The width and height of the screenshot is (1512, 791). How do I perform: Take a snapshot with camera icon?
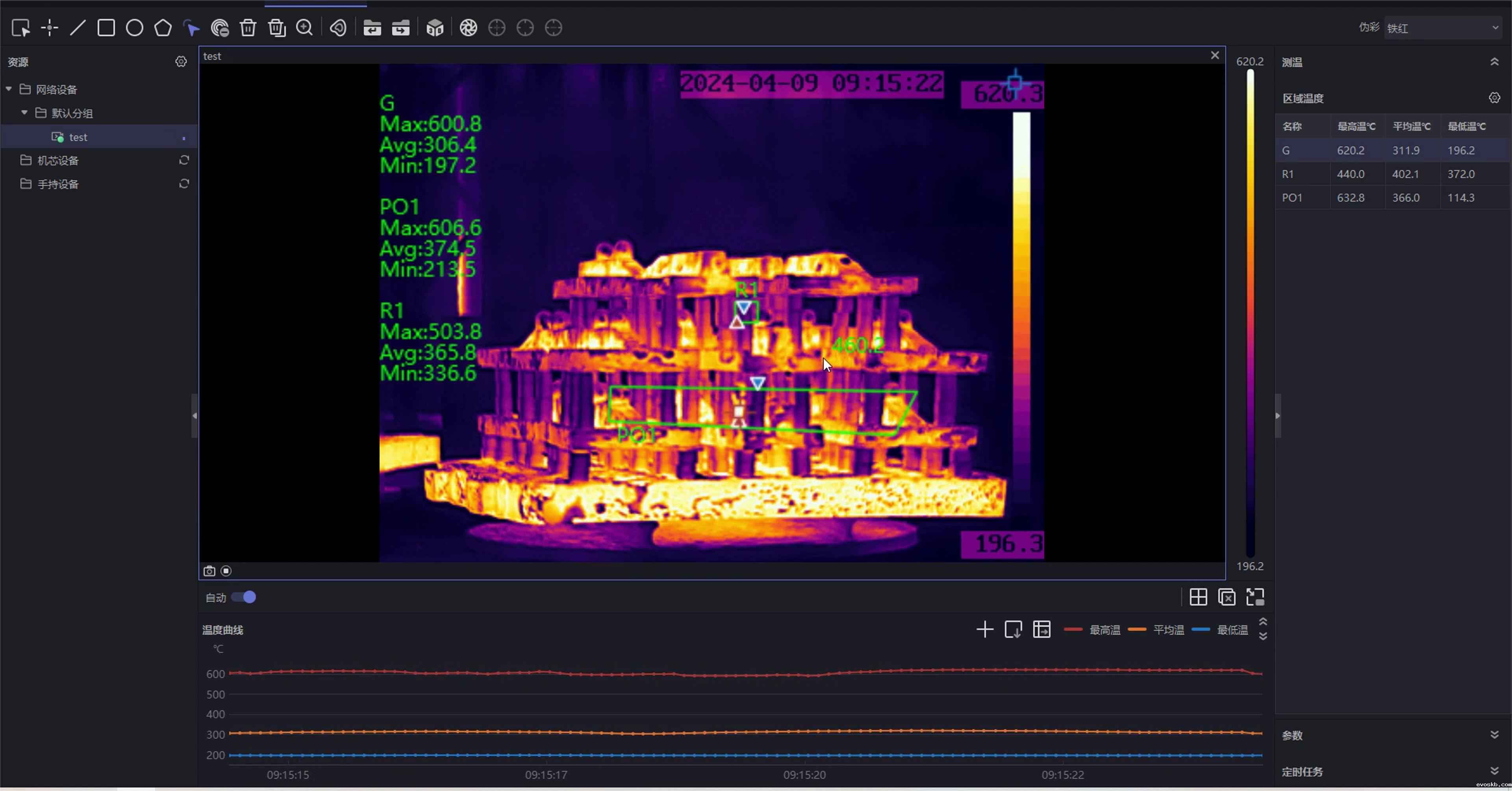(x=209, y=571)
